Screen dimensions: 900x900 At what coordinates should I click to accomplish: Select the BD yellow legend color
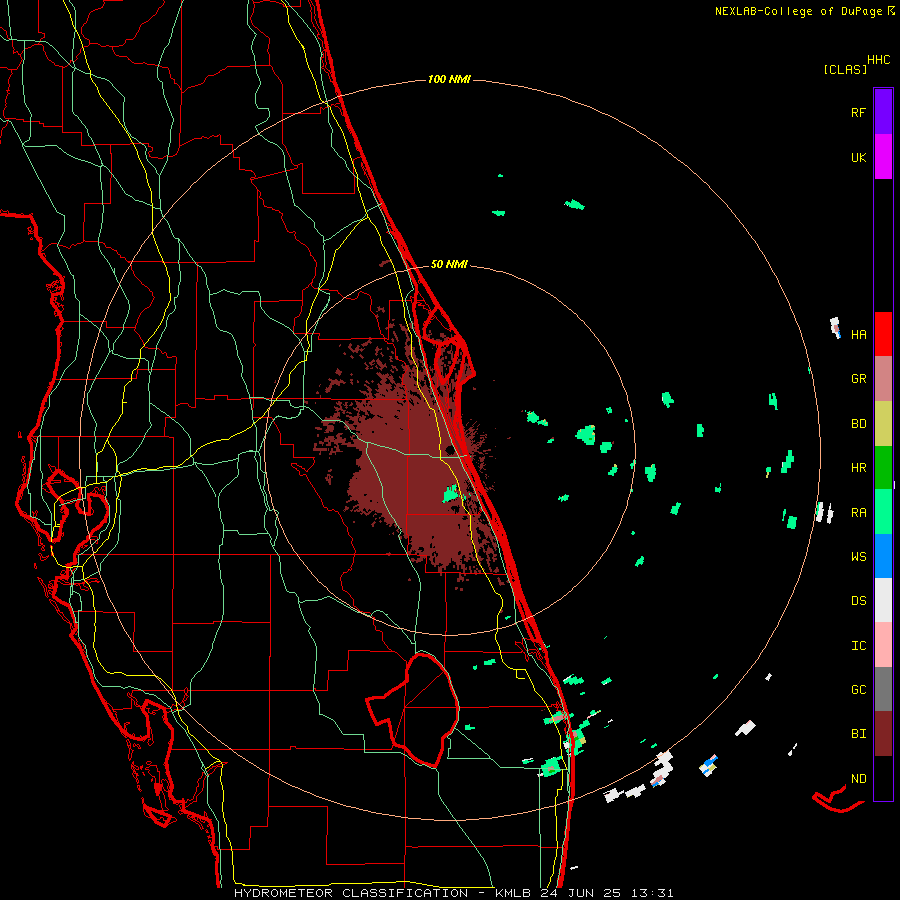883,423
